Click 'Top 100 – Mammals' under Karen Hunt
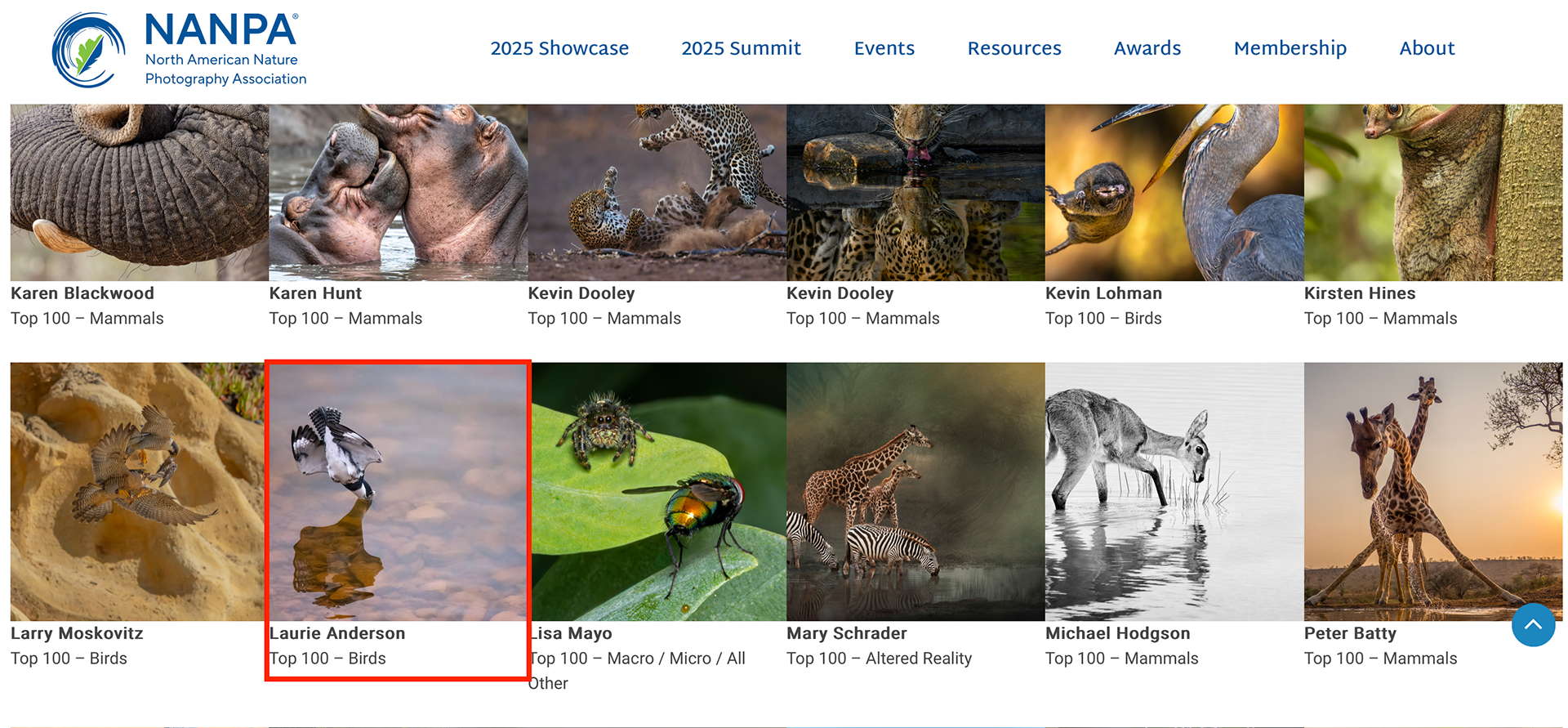The image size is (1568, 728). point(345,319)
